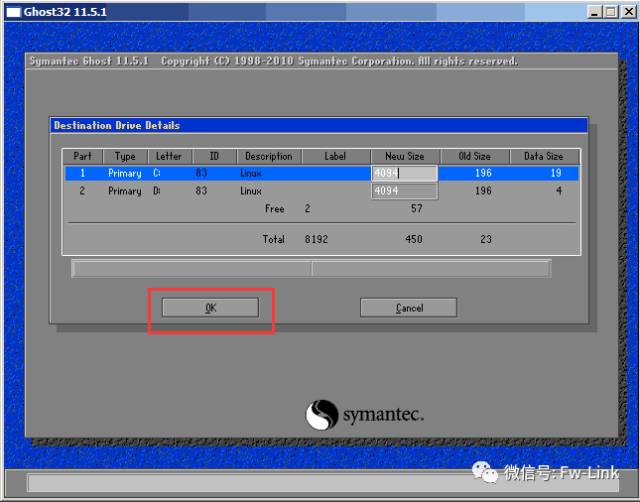Click ID 83 in partition row 2
The width and height of the screenshot is (640, 502).
[x=201, y=191]
